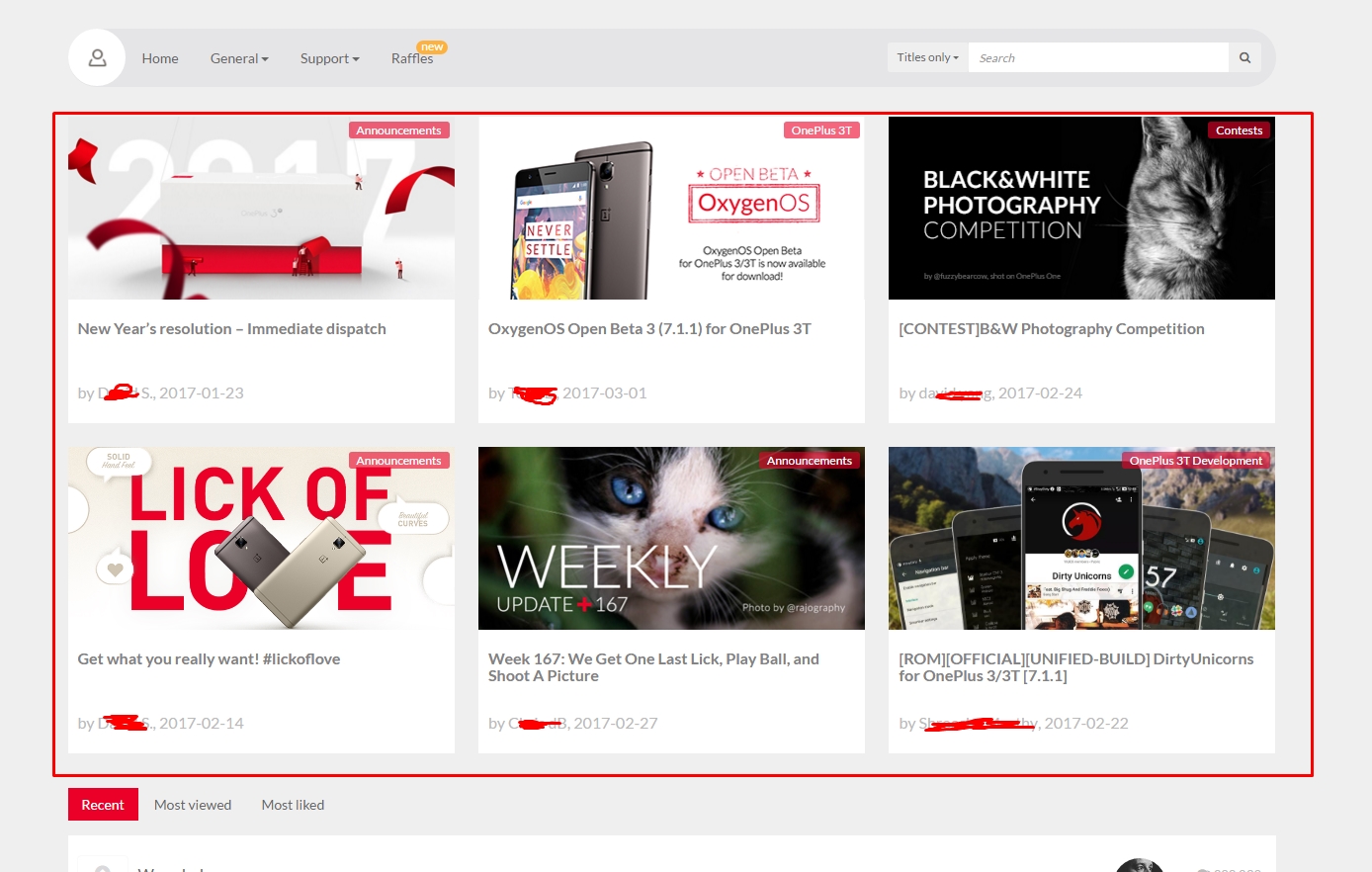Go to the Home page

click(x=160, y=58)
